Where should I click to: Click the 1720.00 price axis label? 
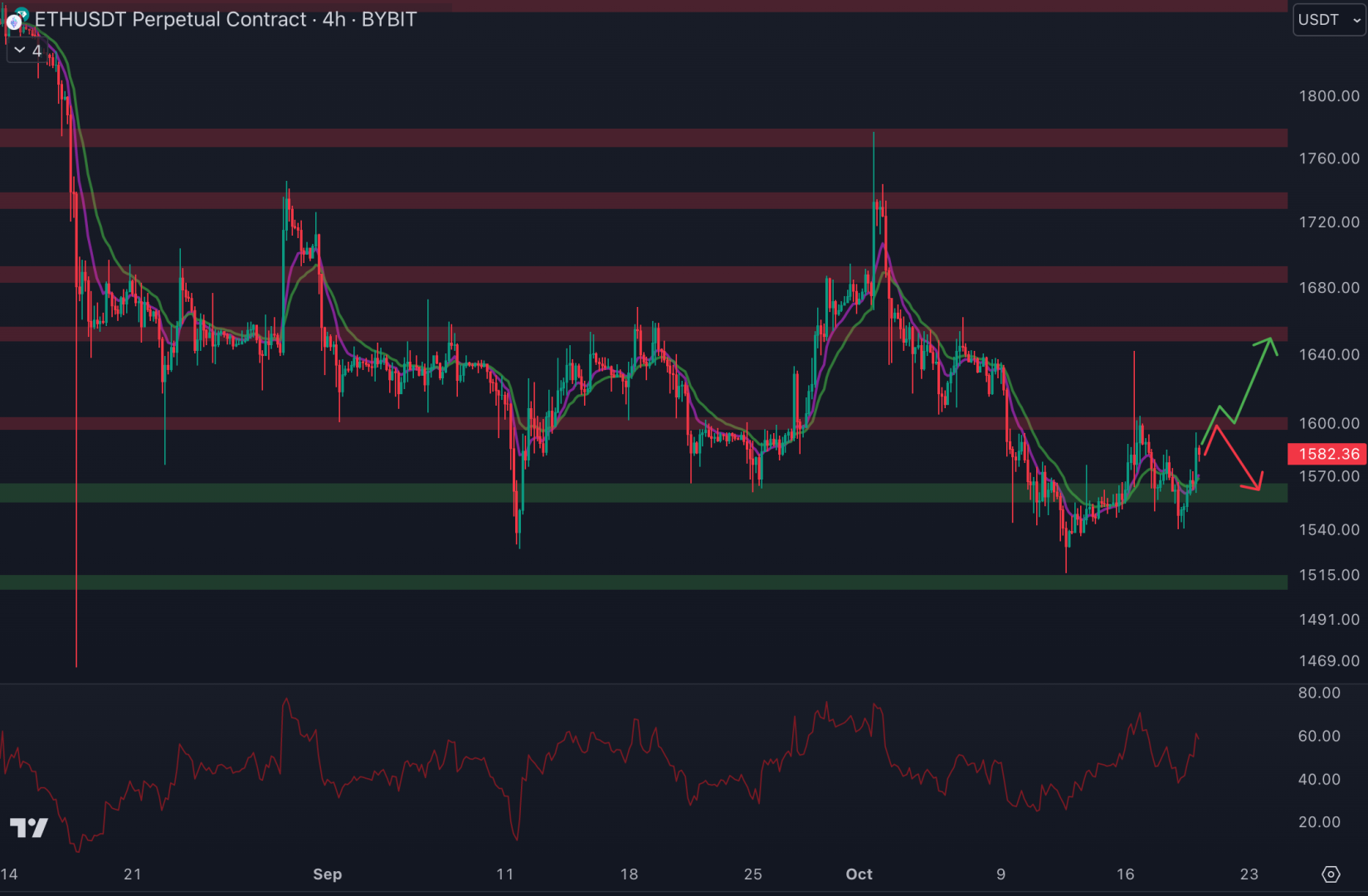[x=1329, y=222]
